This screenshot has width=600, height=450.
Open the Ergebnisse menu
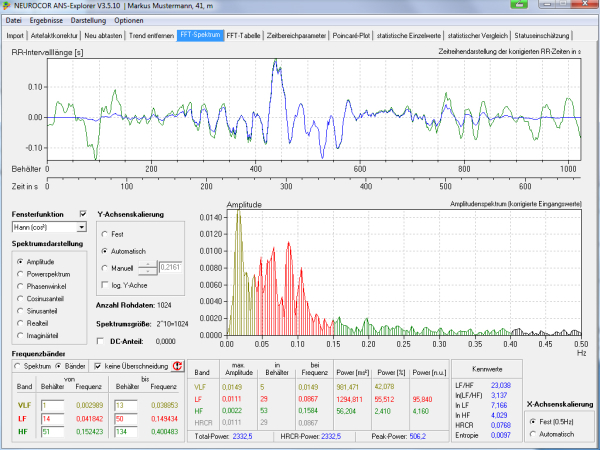(46, 20)
